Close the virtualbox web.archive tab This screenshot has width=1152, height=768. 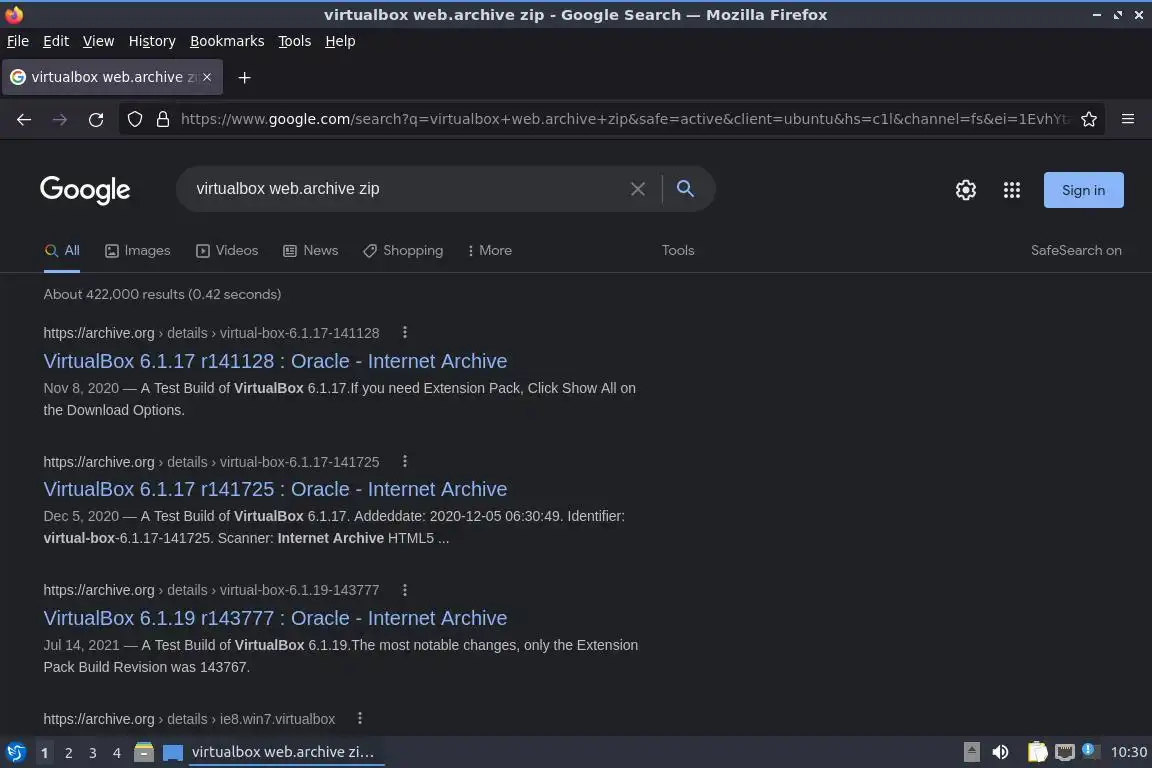[x=207, y=76]
